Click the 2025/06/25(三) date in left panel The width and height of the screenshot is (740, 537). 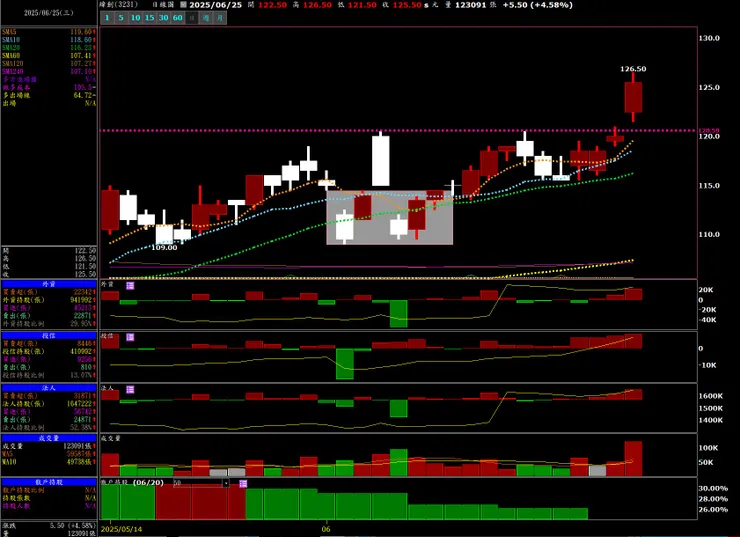coord(49,13)
